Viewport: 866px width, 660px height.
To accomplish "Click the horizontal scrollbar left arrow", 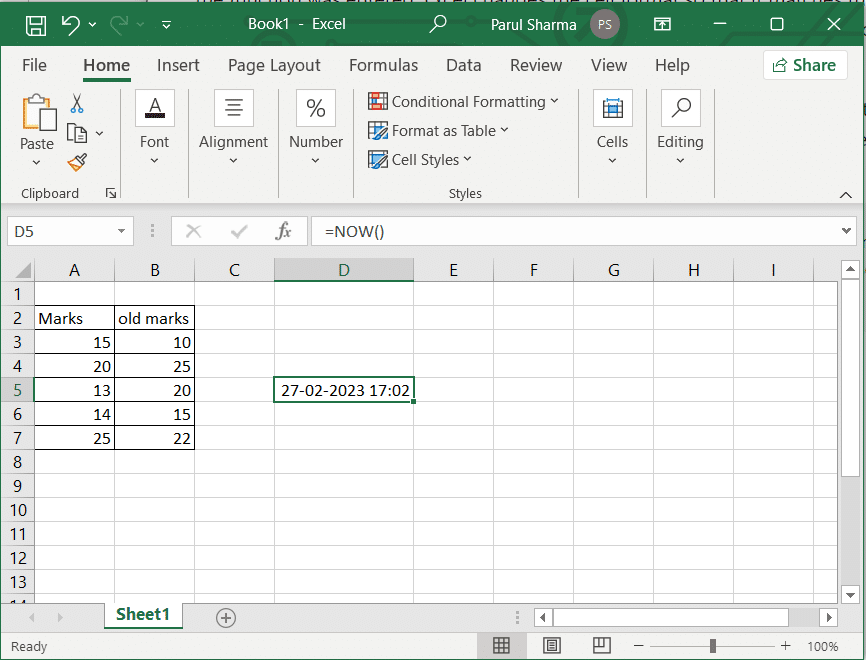I will point(543,617).
